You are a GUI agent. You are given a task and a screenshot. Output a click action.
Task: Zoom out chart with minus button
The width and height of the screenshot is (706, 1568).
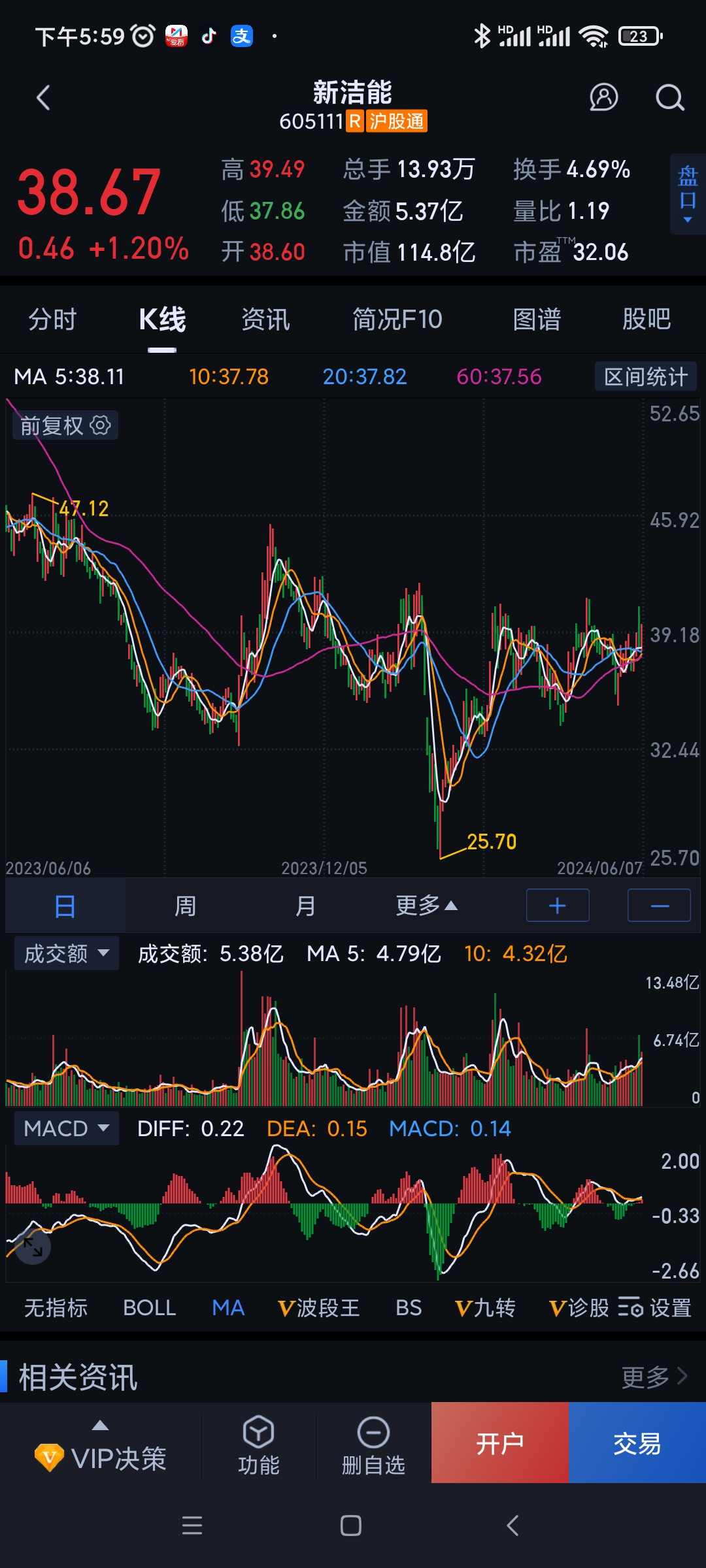point(659,906)
